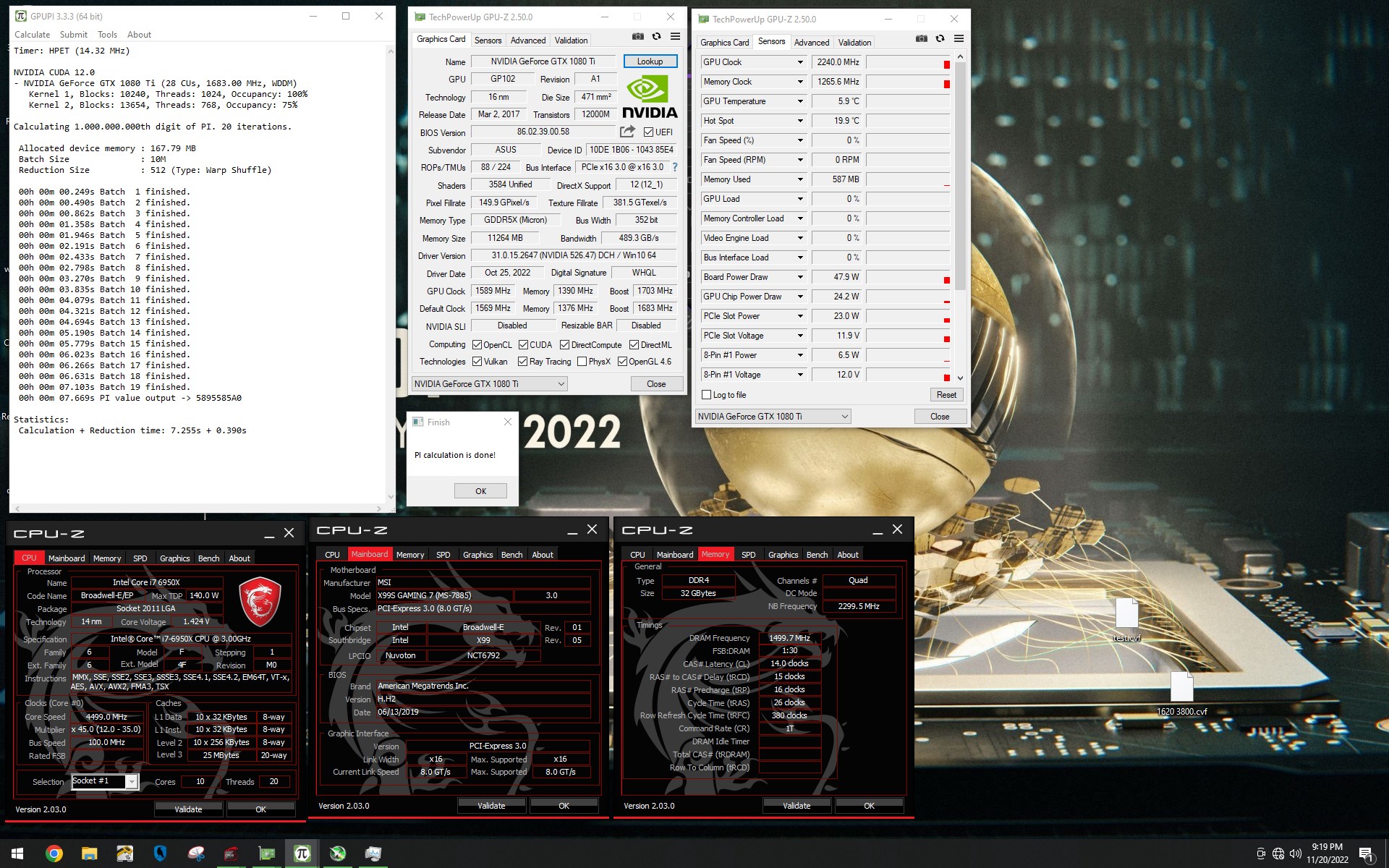The image size is (1389, 868).
Task: Open the green disc taskbar icon
Action: tap(337, 854)
